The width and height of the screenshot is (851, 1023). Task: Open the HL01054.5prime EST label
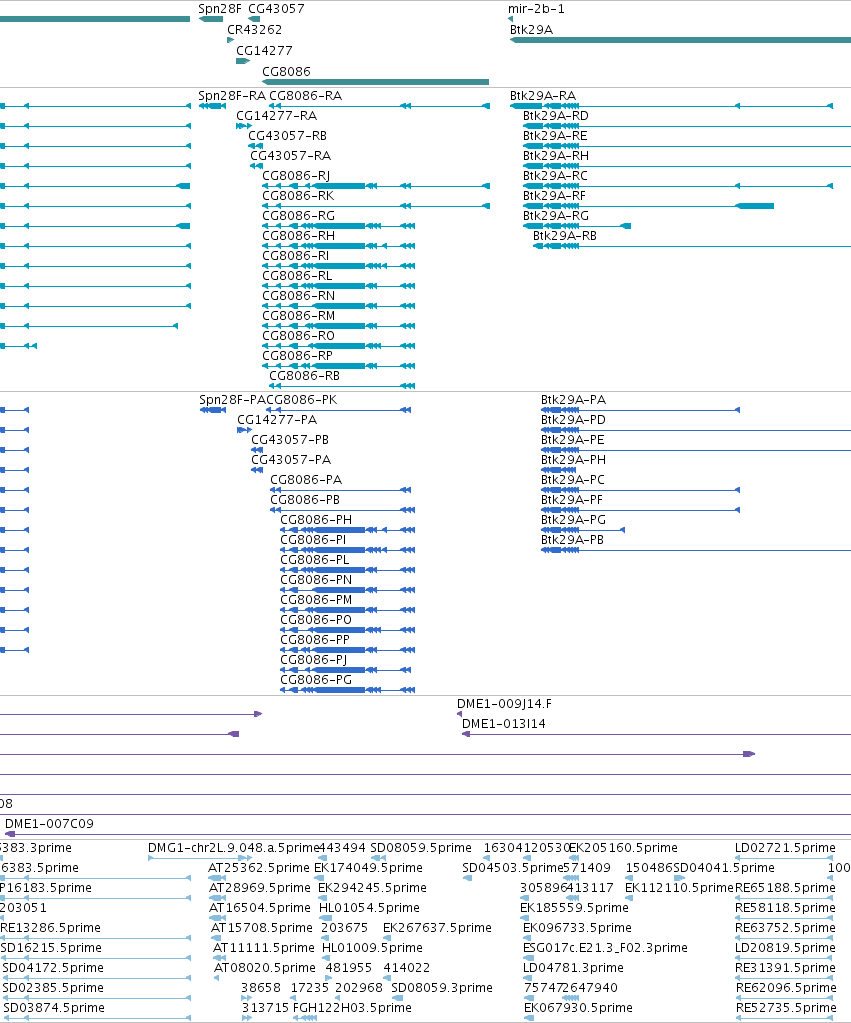(369, 908)
